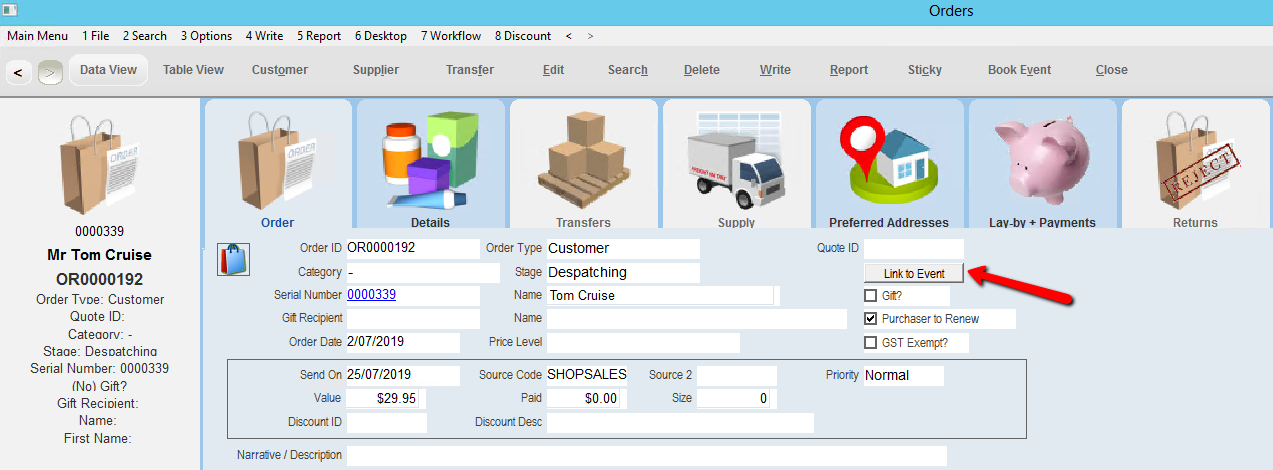The image size is (1273, 470).
Task: Follow the serial number 0000339 link
Action: (x=370, y=295)
